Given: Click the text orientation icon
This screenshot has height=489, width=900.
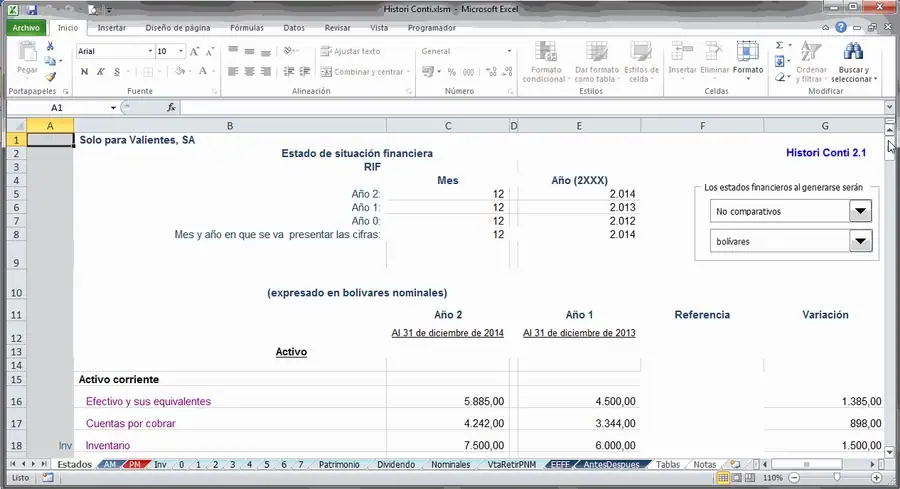Looking at the screenshot, I should (x=289, y=51).
